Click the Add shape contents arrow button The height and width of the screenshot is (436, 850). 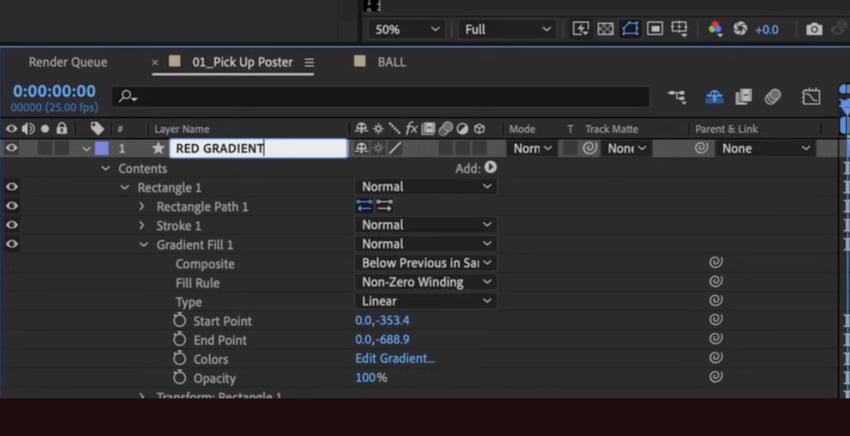tap(491, 167)
